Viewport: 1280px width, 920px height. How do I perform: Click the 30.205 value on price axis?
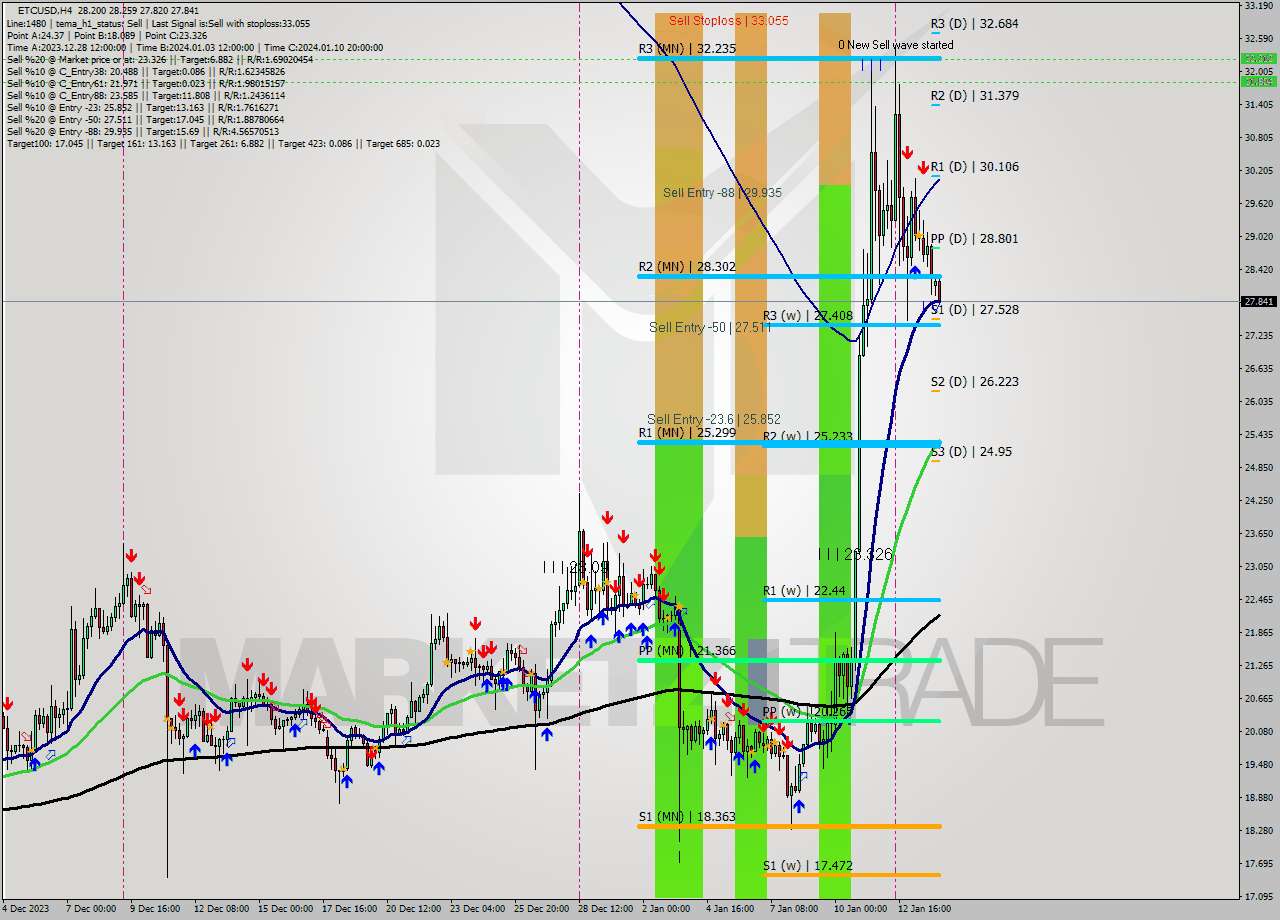(x=1258, y=170)
